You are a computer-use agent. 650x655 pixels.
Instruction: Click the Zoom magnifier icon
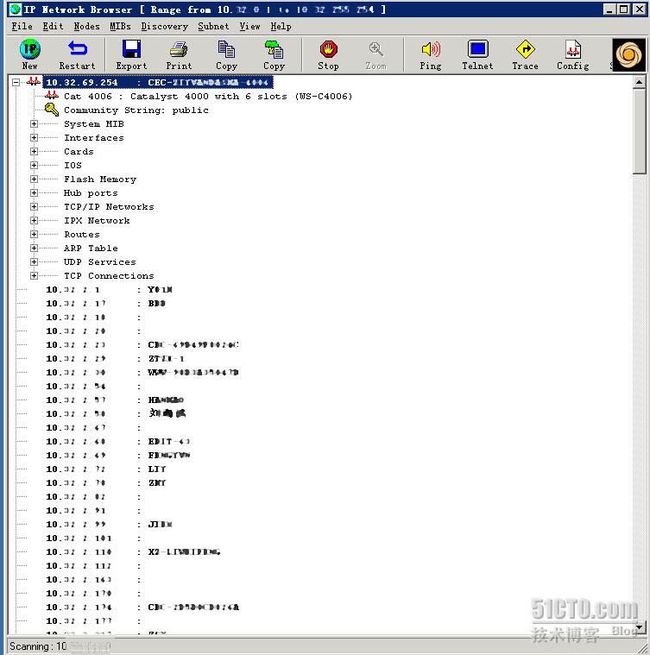point(376,49)
